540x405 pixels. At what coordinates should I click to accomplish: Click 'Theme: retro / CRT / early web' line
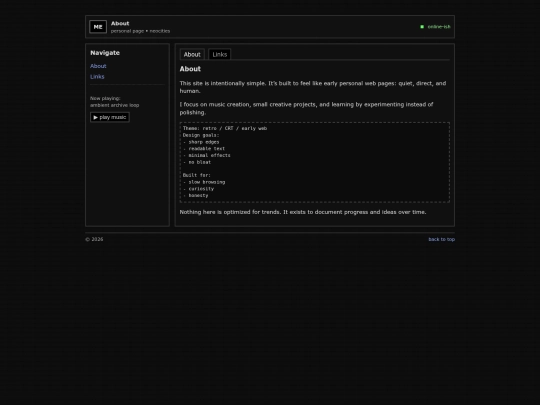[225, 128]
